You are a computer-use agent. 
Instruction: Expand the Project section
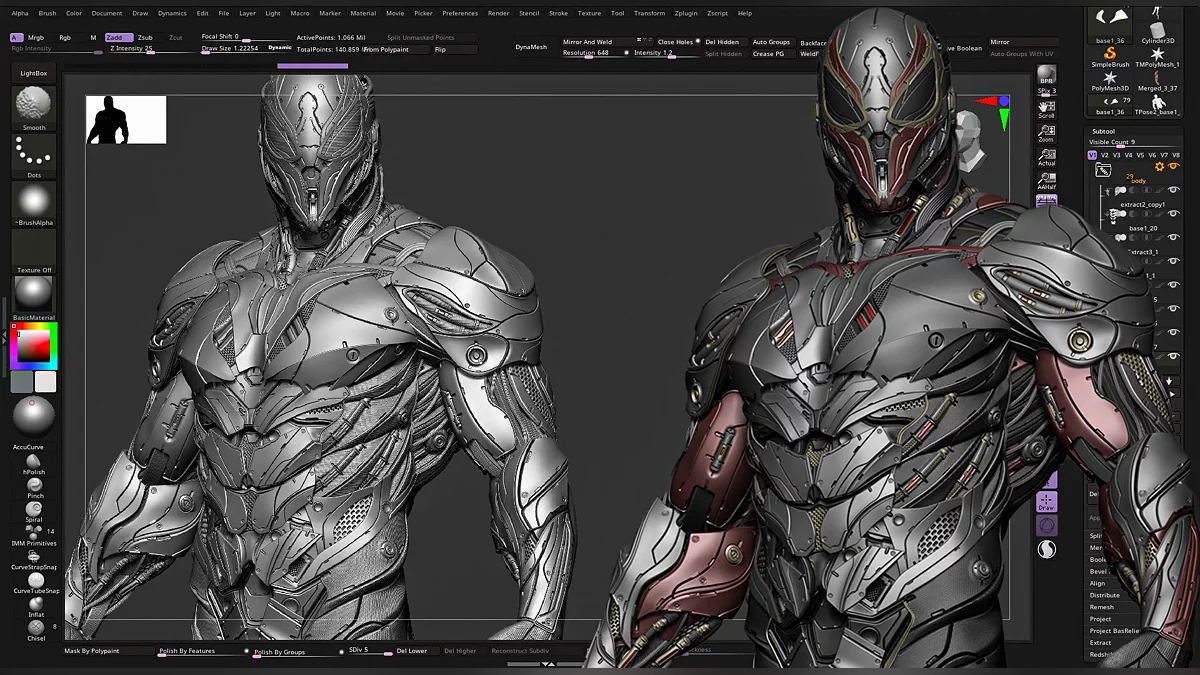pos(1100,619)
